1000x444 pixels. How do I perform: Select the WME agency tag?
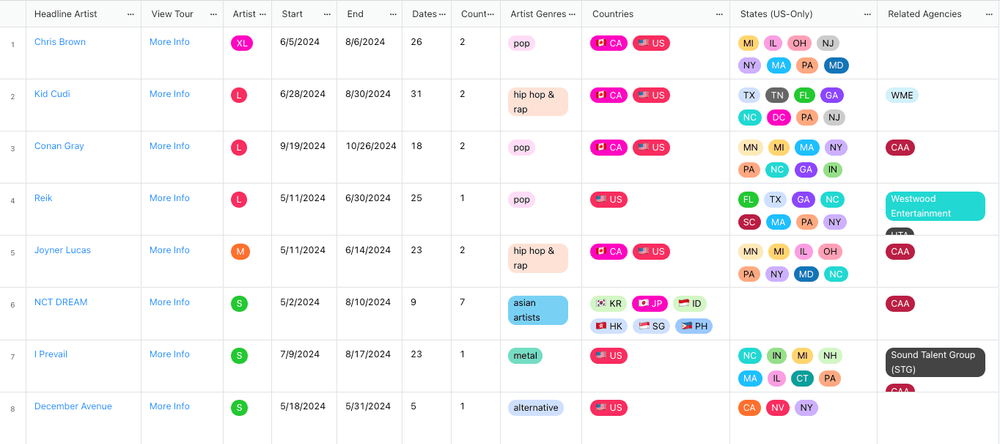coord(902,96)
